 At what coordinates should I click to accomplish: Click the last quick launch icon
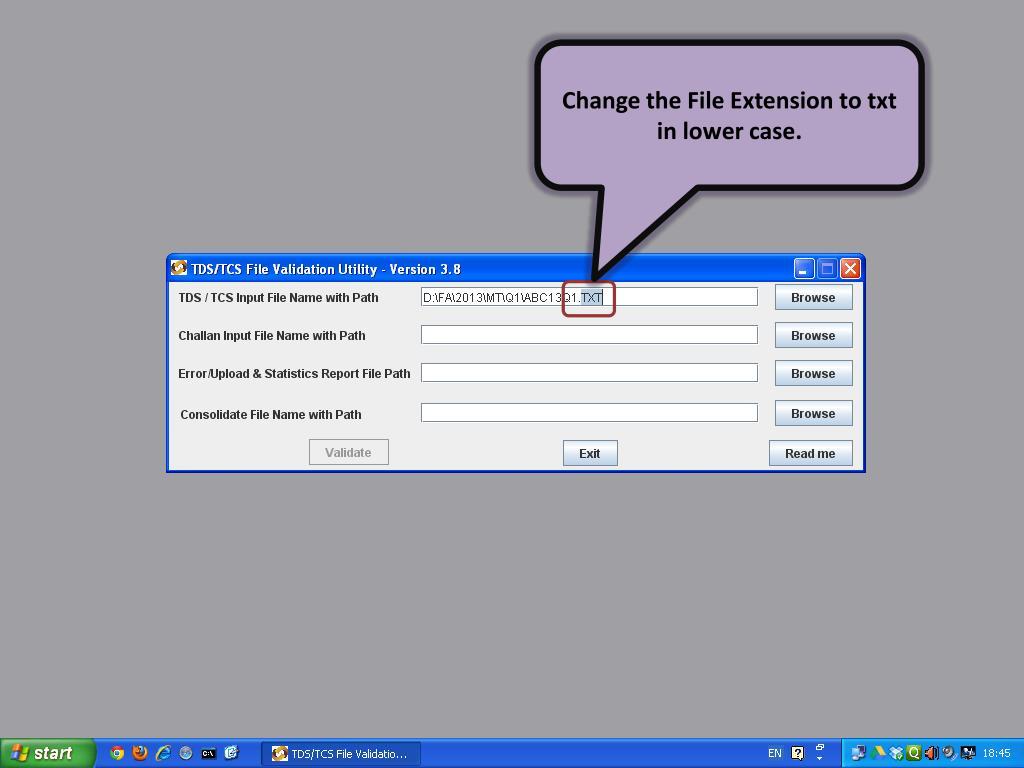232,753
